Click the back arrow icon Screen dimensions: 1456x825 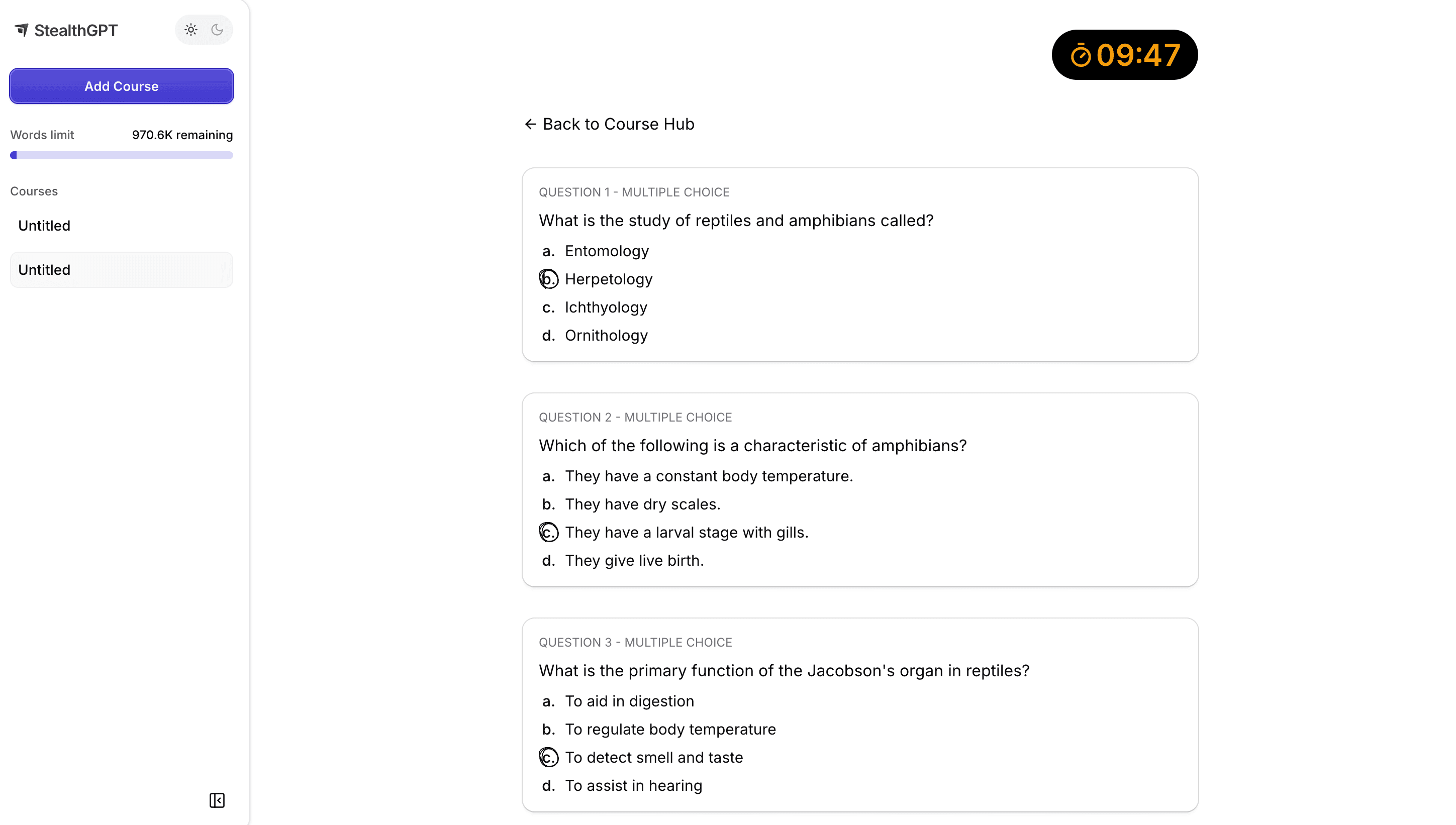531,124
